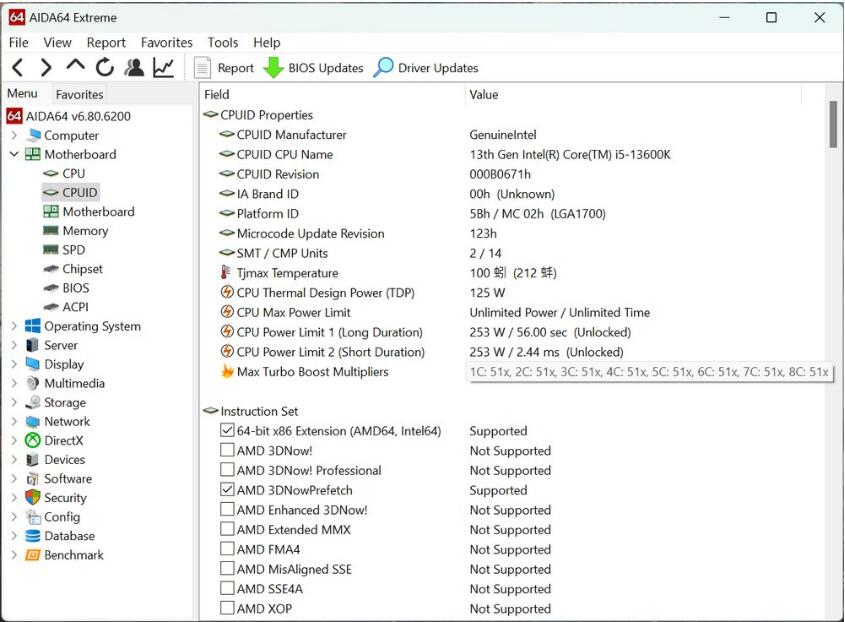Expand the Config tree node

tap(14, 517)
